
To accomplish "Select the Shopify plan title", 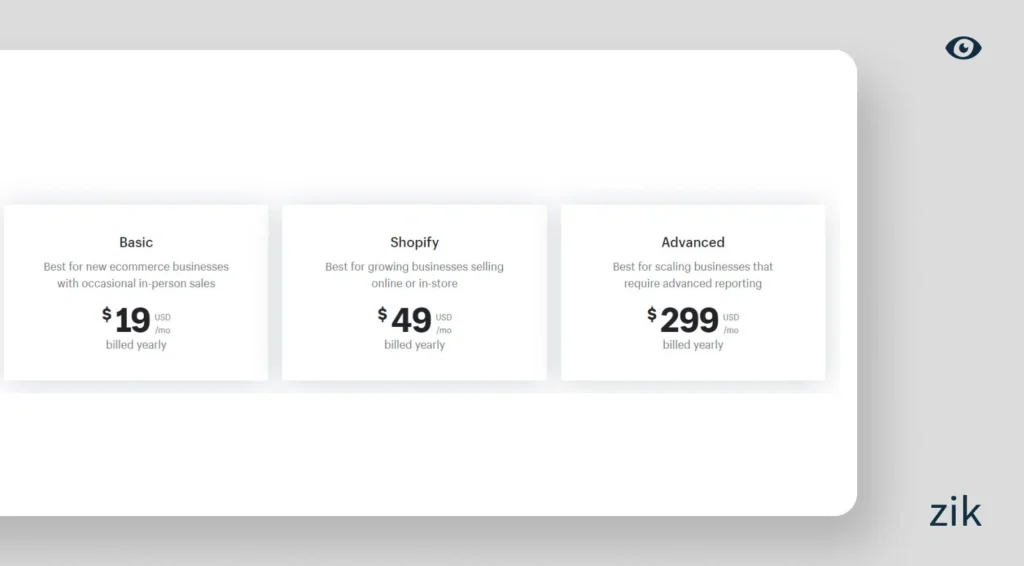I will coord(414,242).
